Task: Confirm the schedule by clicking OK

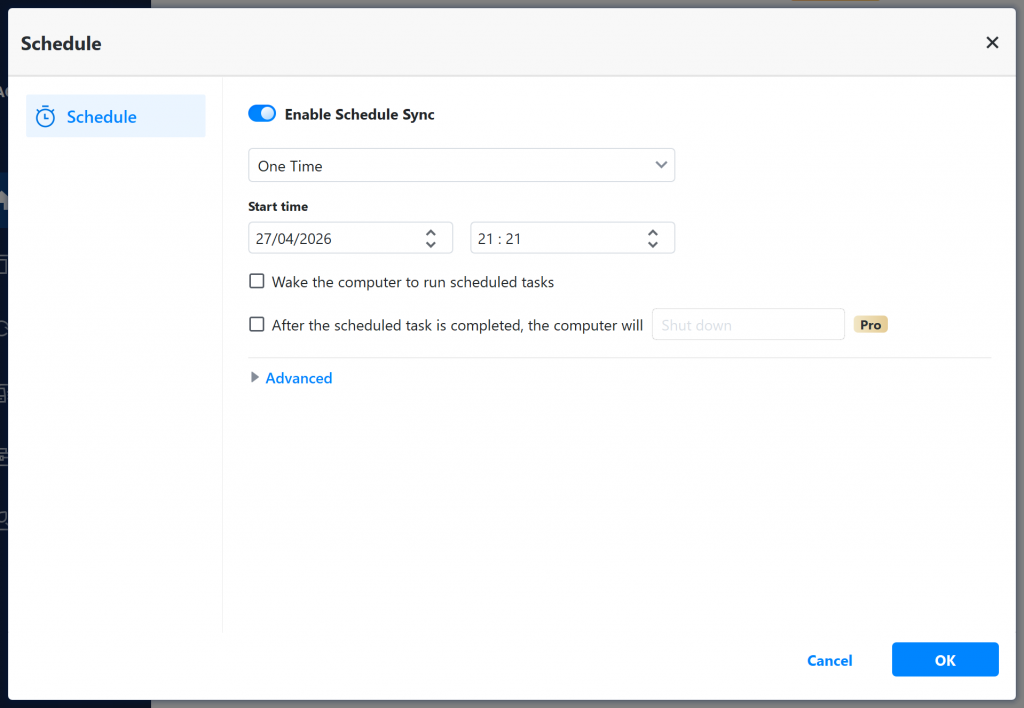Action: pos(944,659)
